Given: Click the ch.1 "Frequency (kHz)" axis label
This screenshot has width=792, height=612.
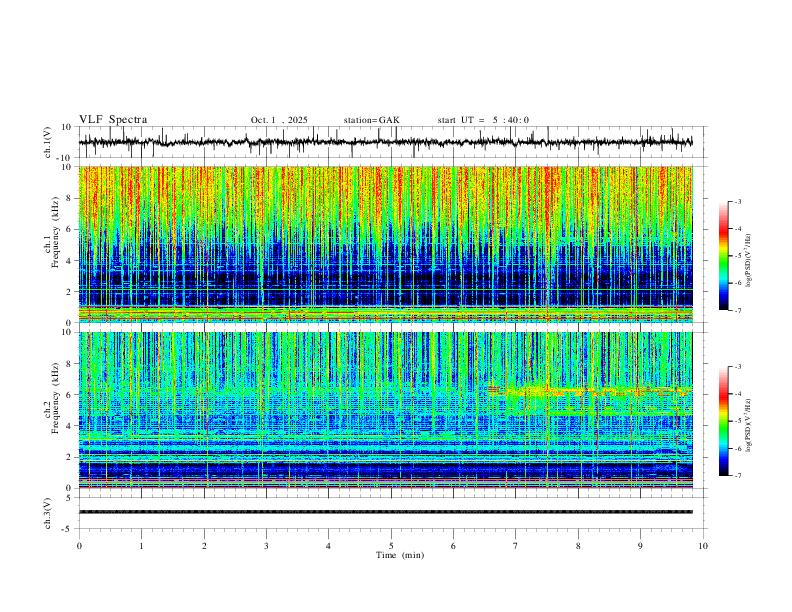Looking at the screenshot, I should coord(55,233).
